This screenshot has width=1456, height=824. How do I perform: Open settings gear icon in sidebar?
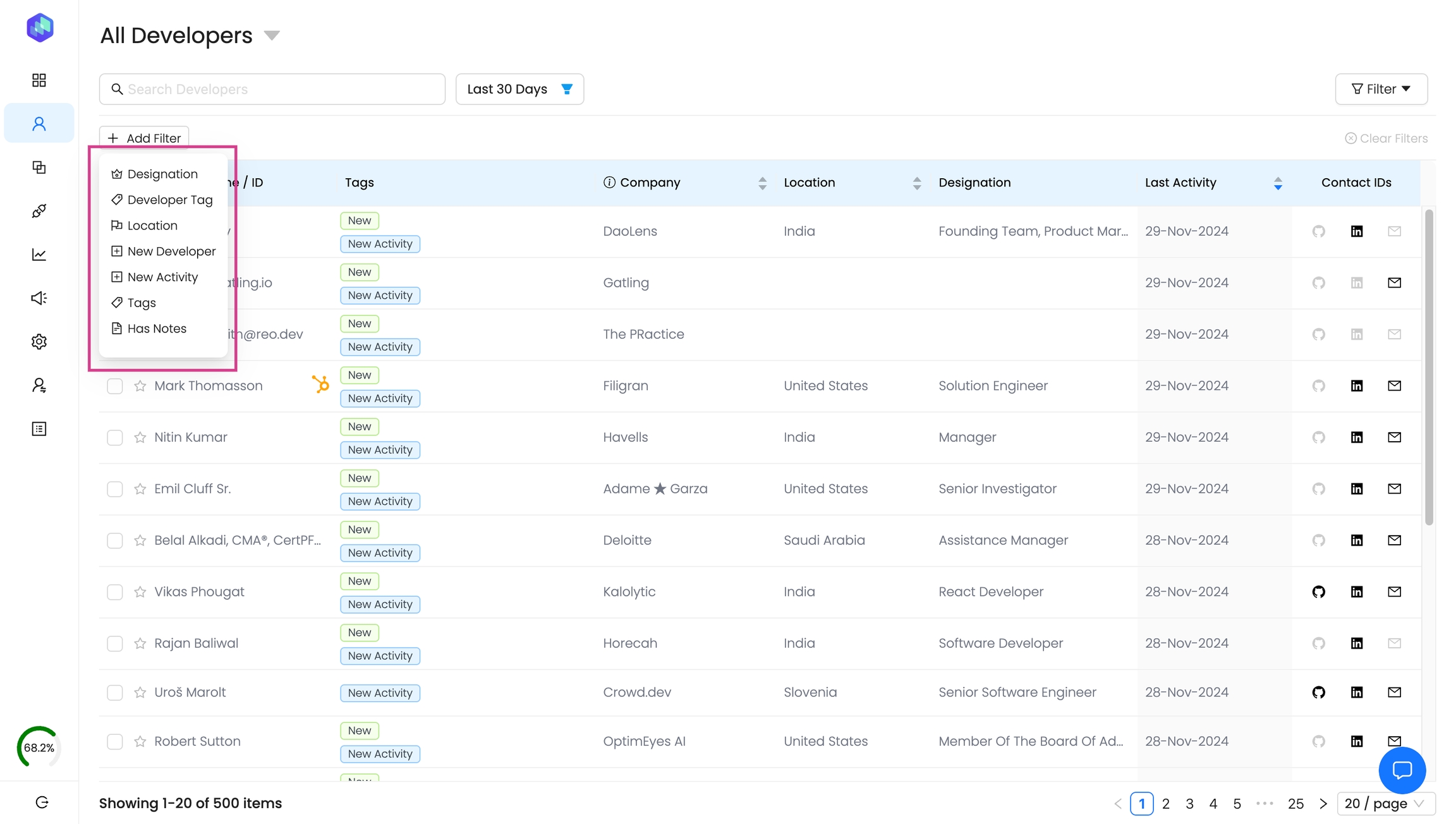point(39,342)
